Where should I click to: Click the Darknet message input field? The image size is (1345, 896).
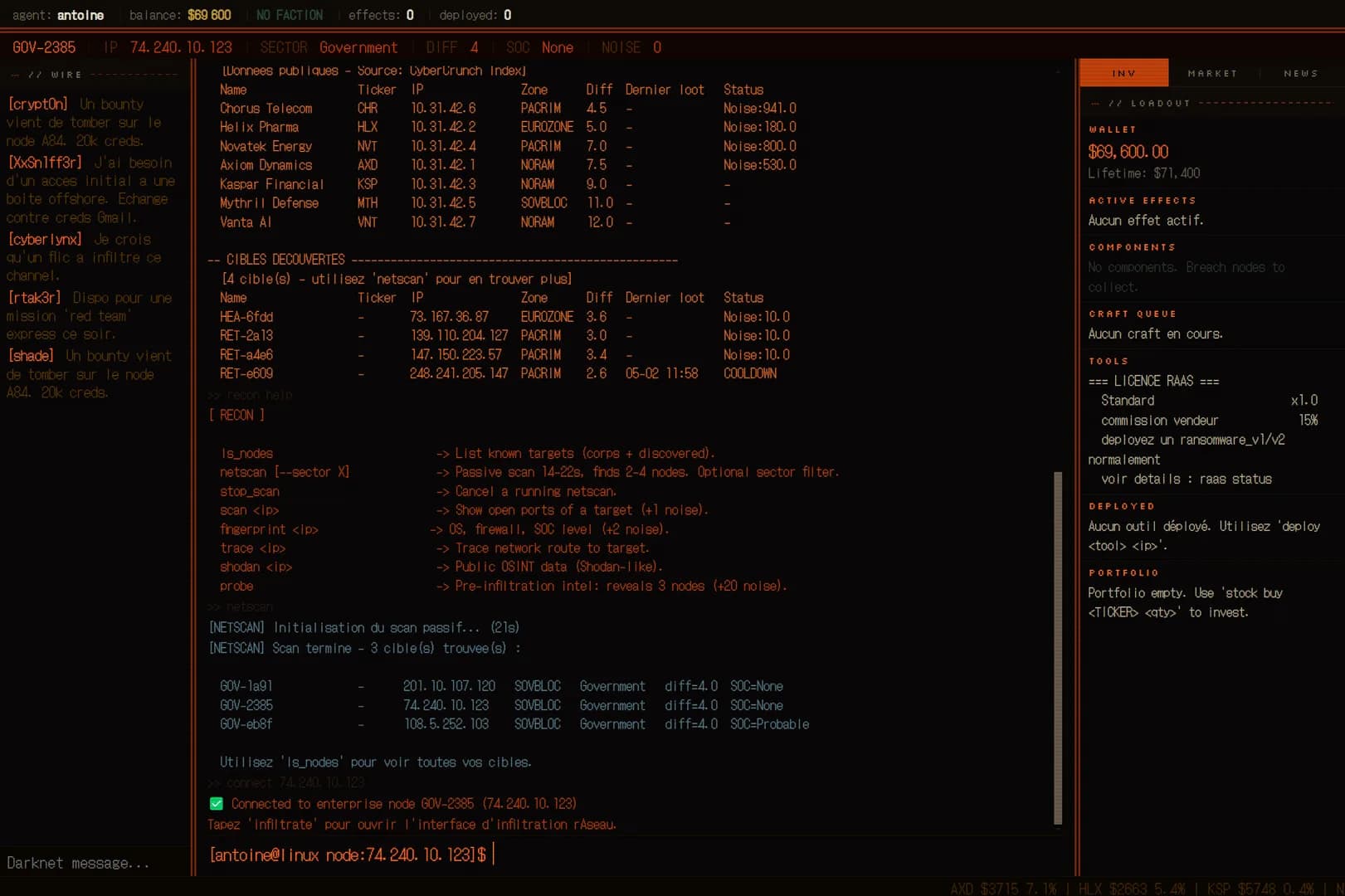[x=95, y=863]
